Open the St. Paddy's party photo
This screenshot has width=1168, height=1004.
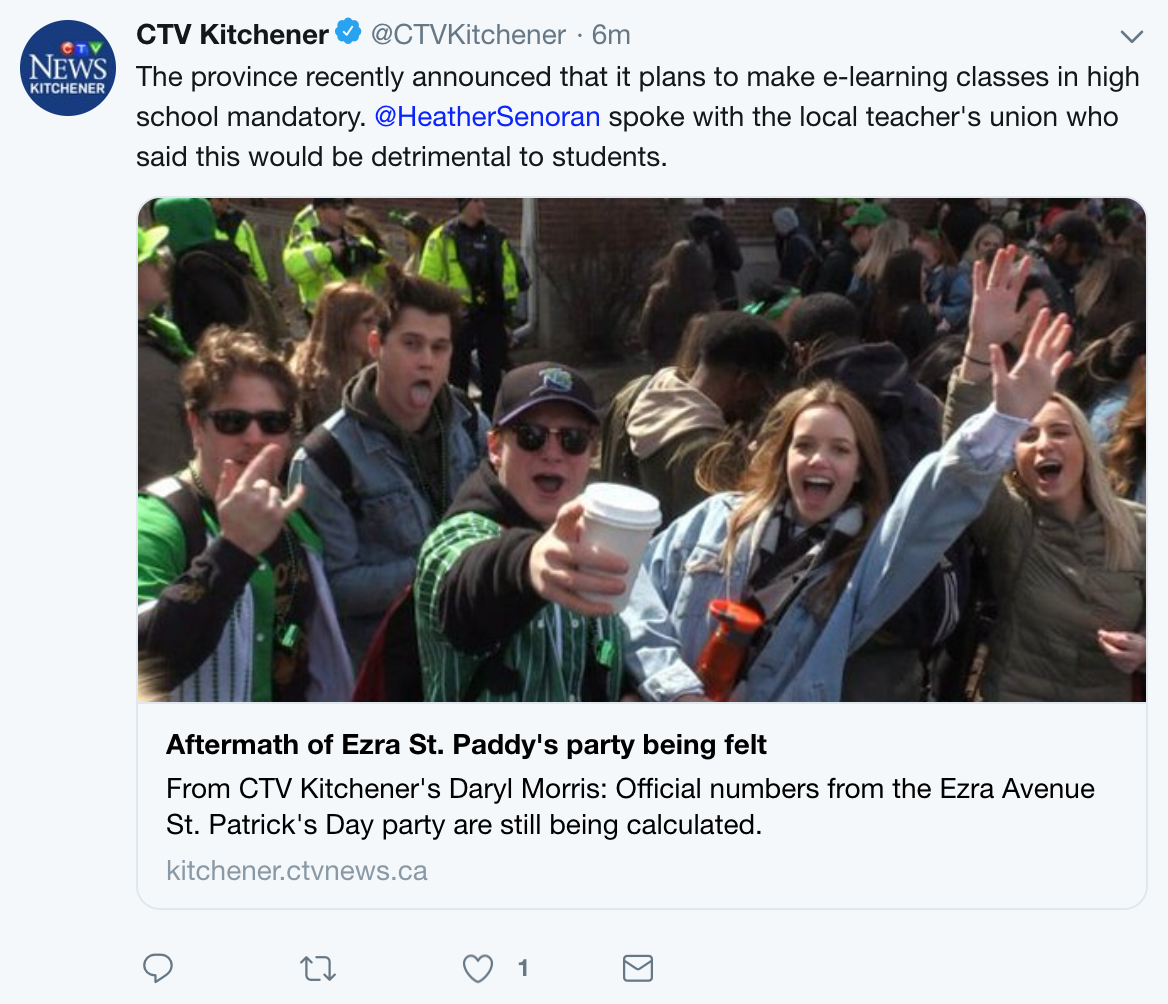pos(641,450)
